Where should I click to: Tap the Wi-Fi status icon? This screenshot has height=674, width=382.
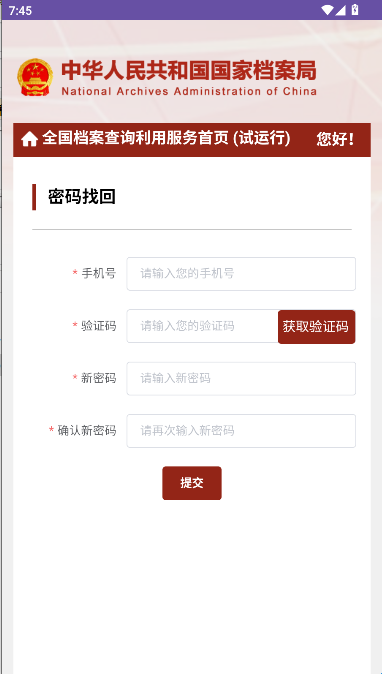(x=327, y=10)
